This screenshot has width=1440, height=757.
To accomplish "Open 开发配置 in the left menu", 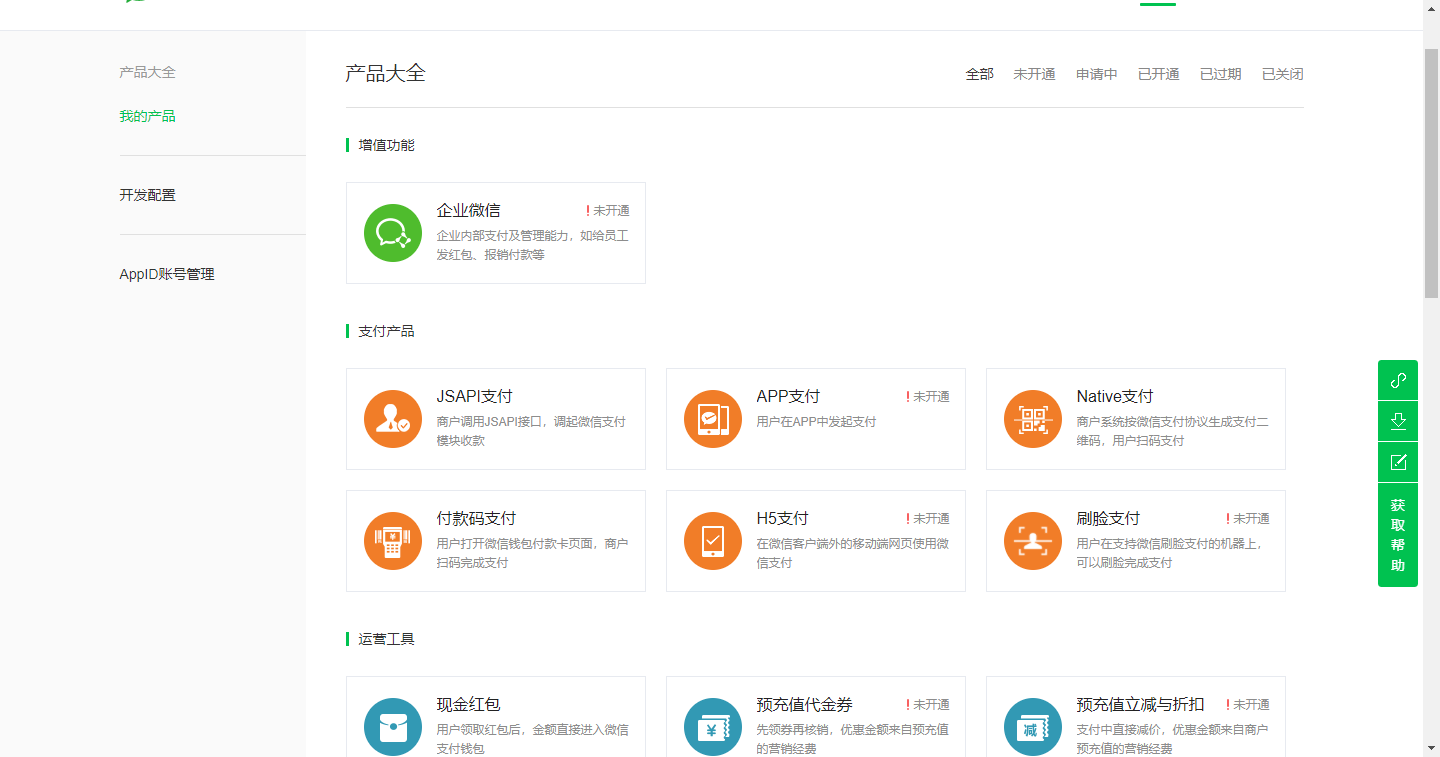I will click(x=147, y=195).
